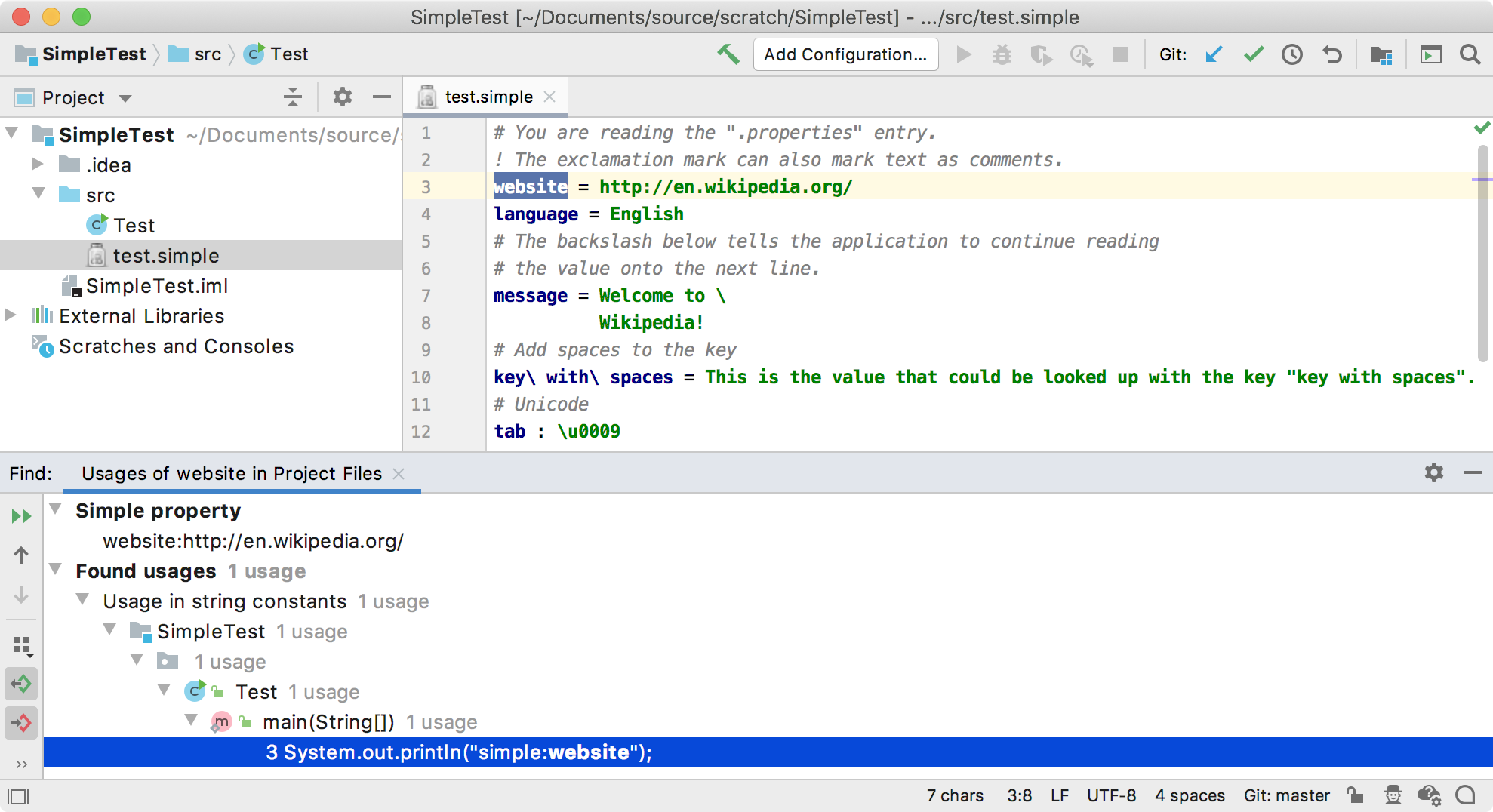Collapse the Simple property node
Image resolution: width=1493 pixels, height=812 pixels.
[x=55, y=509]
